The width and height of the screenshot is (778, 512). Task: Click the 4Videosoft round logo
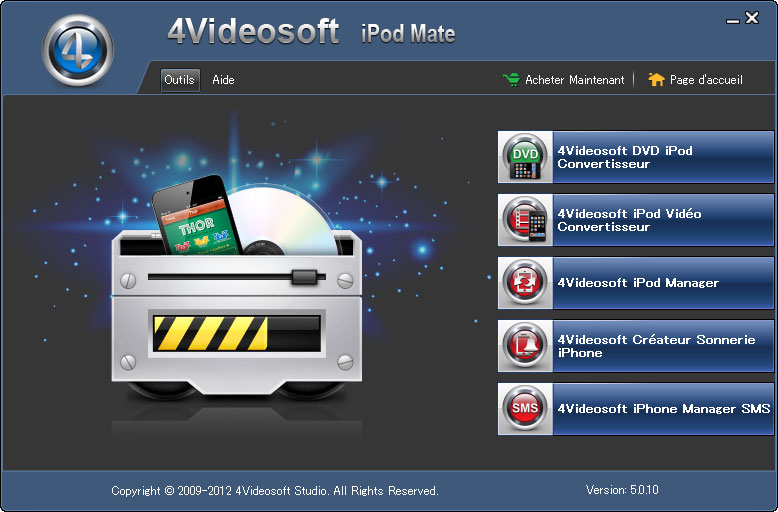point(77,50)
